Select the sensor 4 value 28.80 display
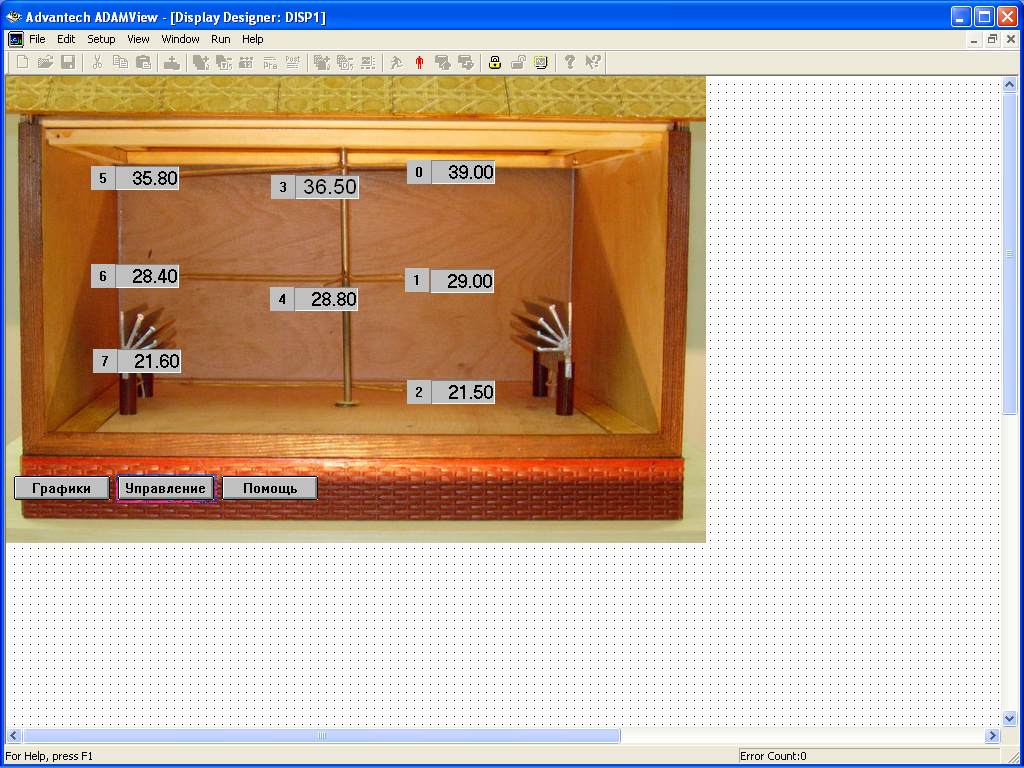Viewport: 1024px width, 768px height. click(x=327, y=299)
